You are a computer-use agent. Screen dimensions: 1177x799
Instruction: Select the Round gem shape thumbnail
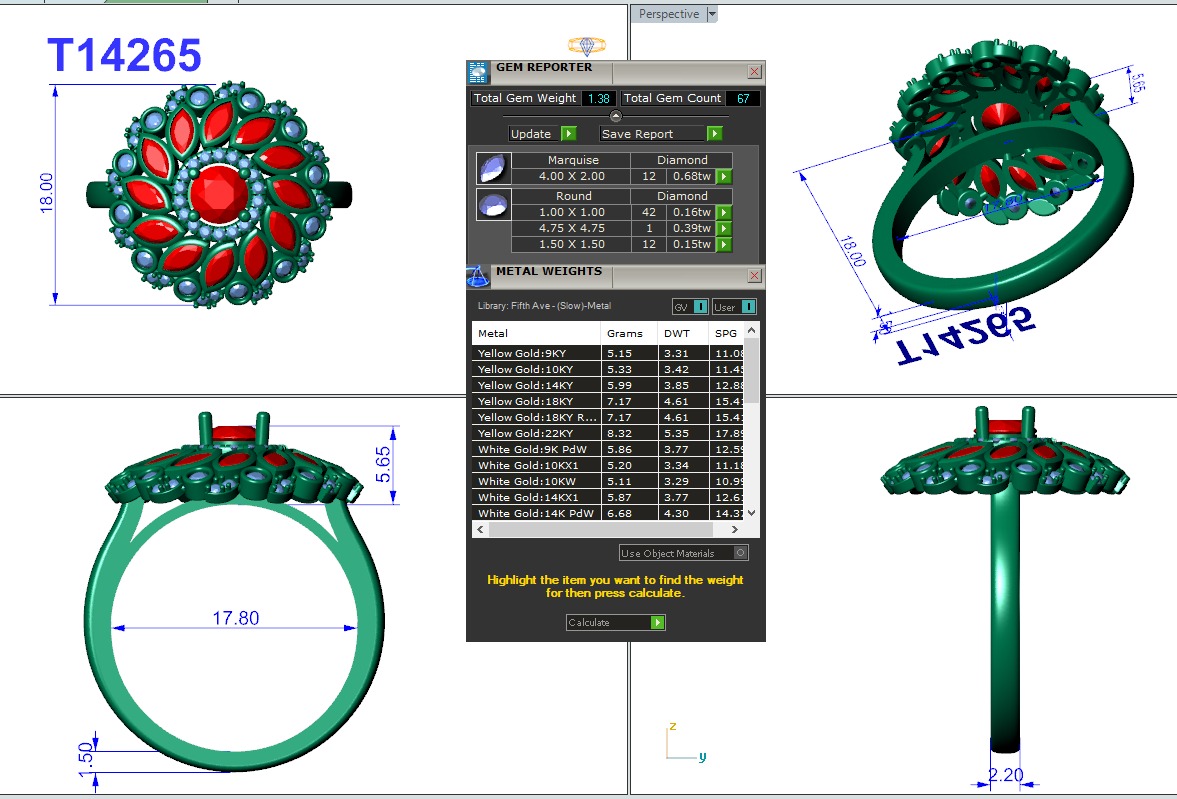(x=493, y=205)
